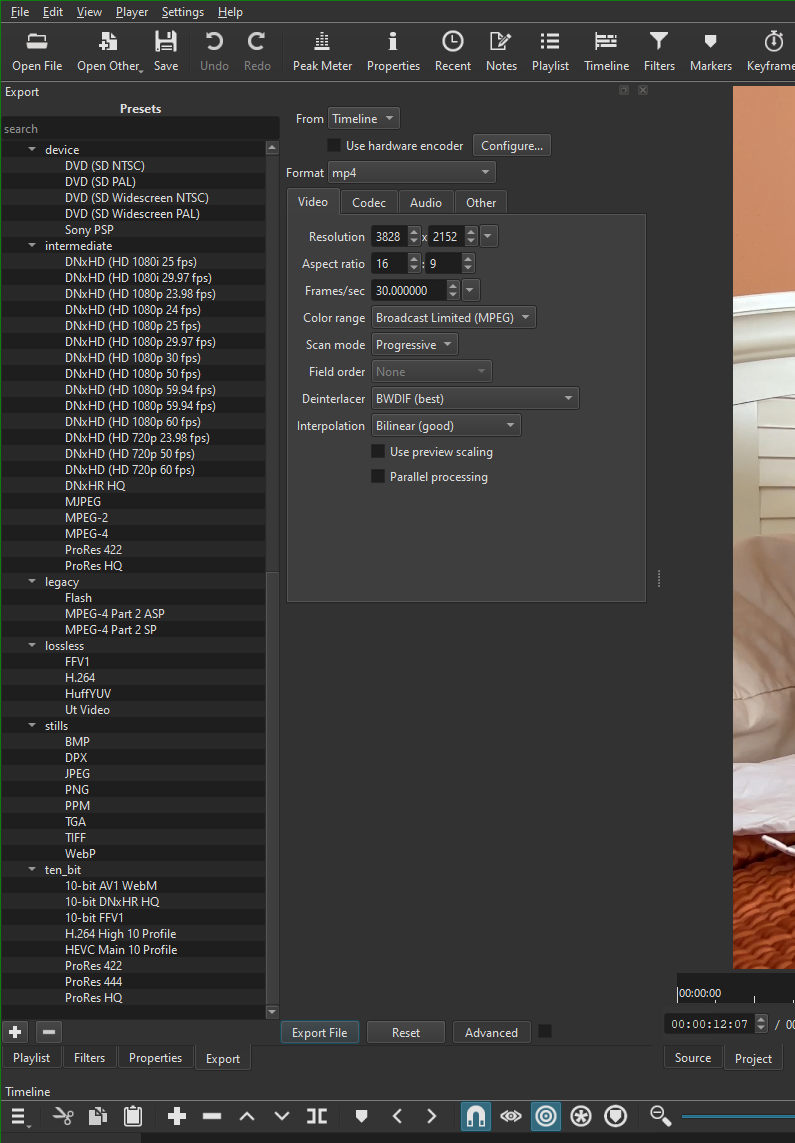The height and width of the screenshot is (1143, 795).
Task: Click the timeline cut scissors icon
Action: click(63, 1116)
